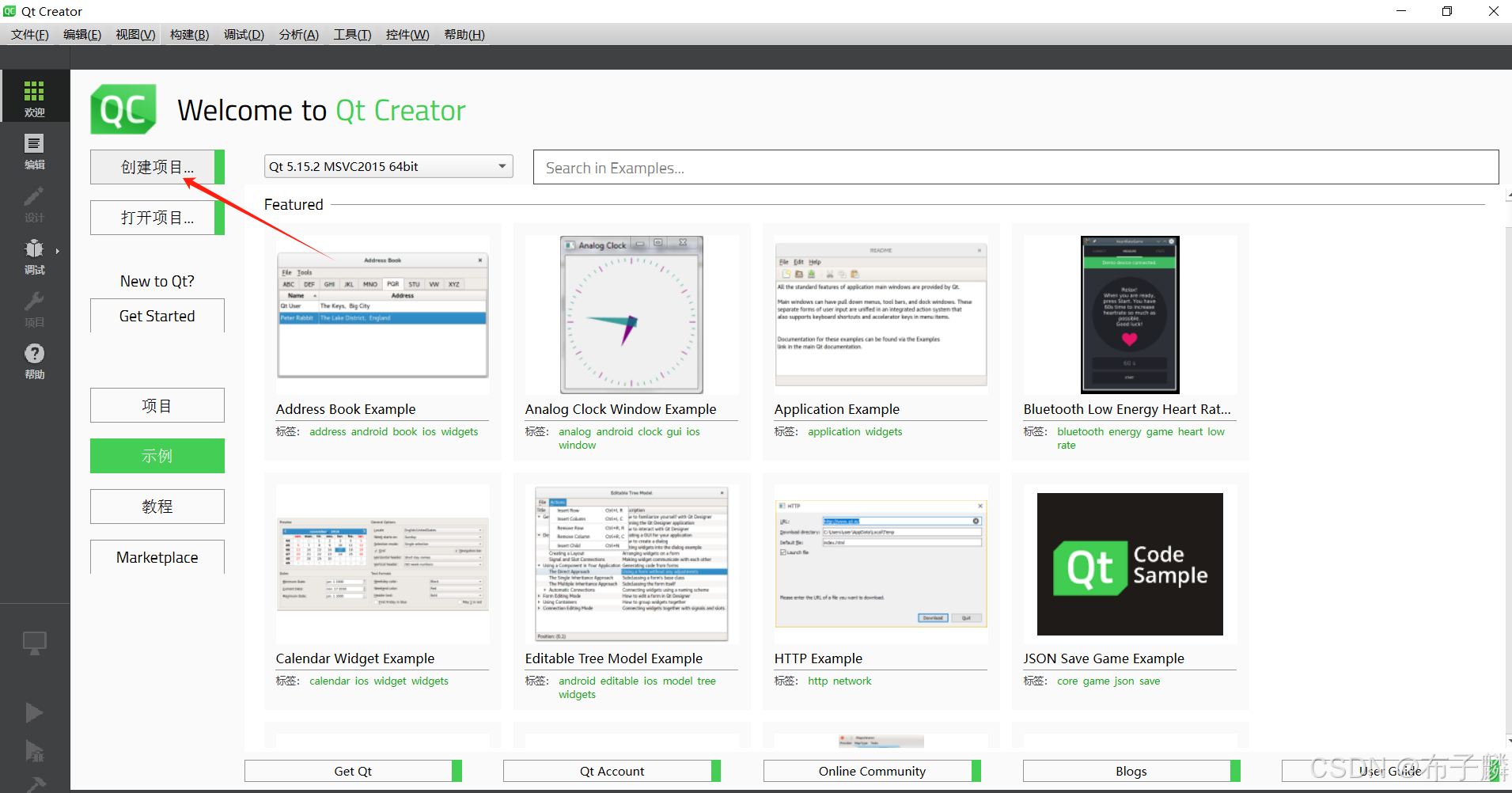Click 'HTTP Example' title text

pos(818,658)
